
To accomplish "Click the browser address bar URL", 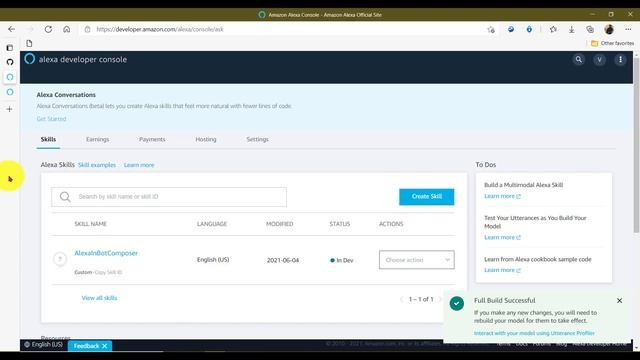I will click(x=160, y=29).
